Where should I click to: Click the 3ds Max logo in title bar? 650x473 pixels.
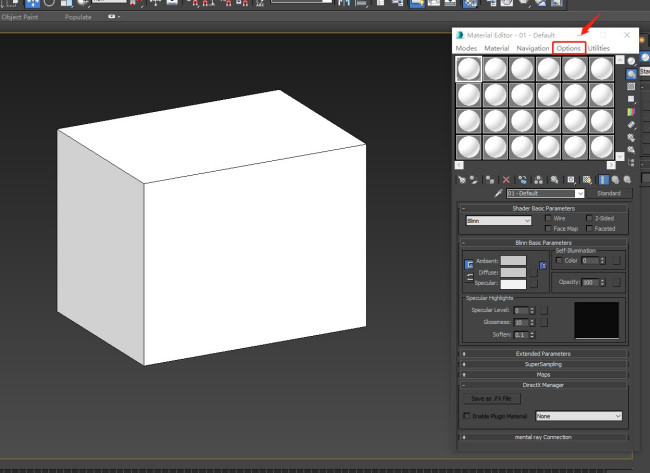[x=460, y=35]
